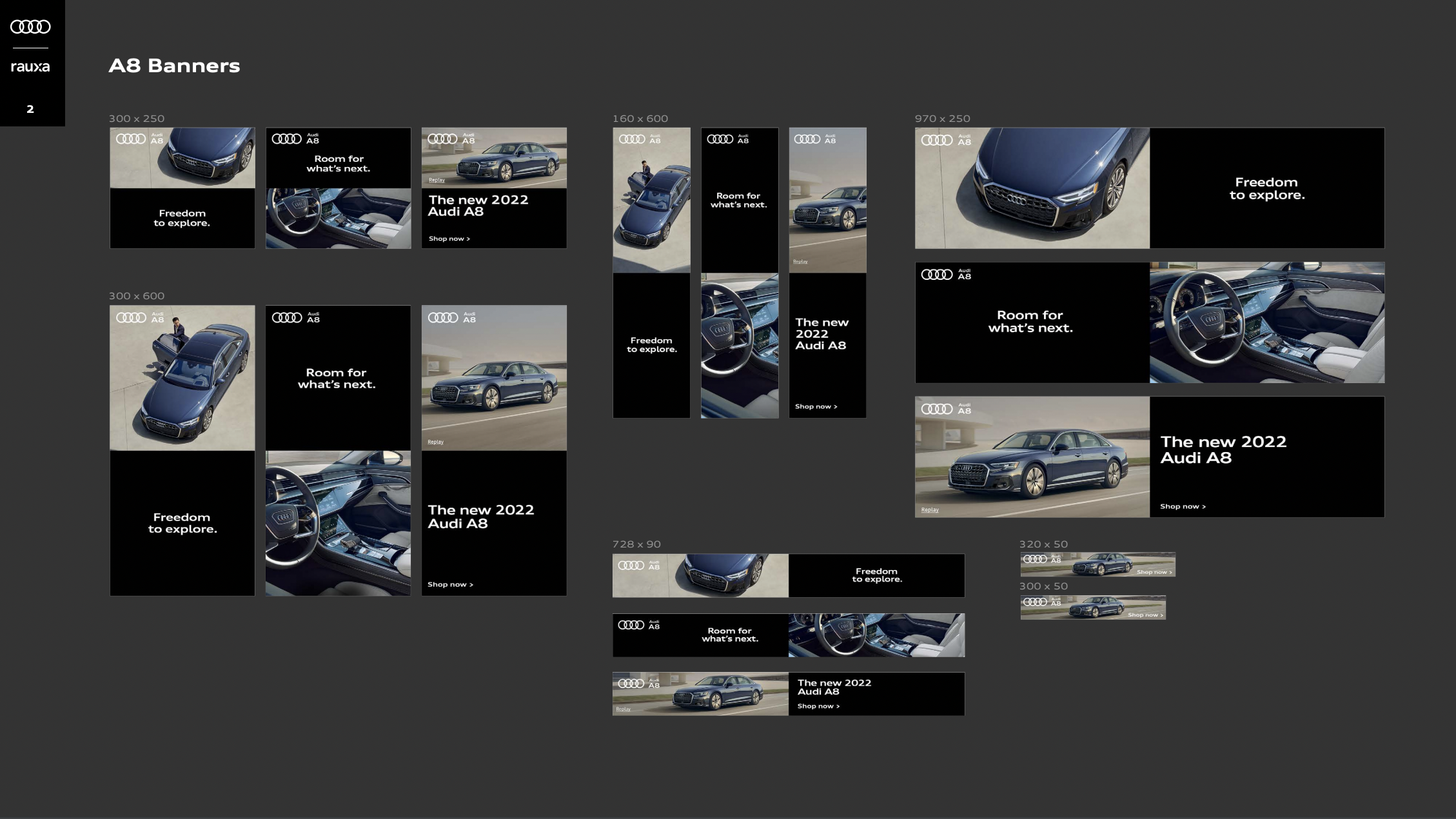Select the 970 x 250 'Freedom to explore' banner
Viewport: 1456px width, 819px height.
pos(1150,188)
